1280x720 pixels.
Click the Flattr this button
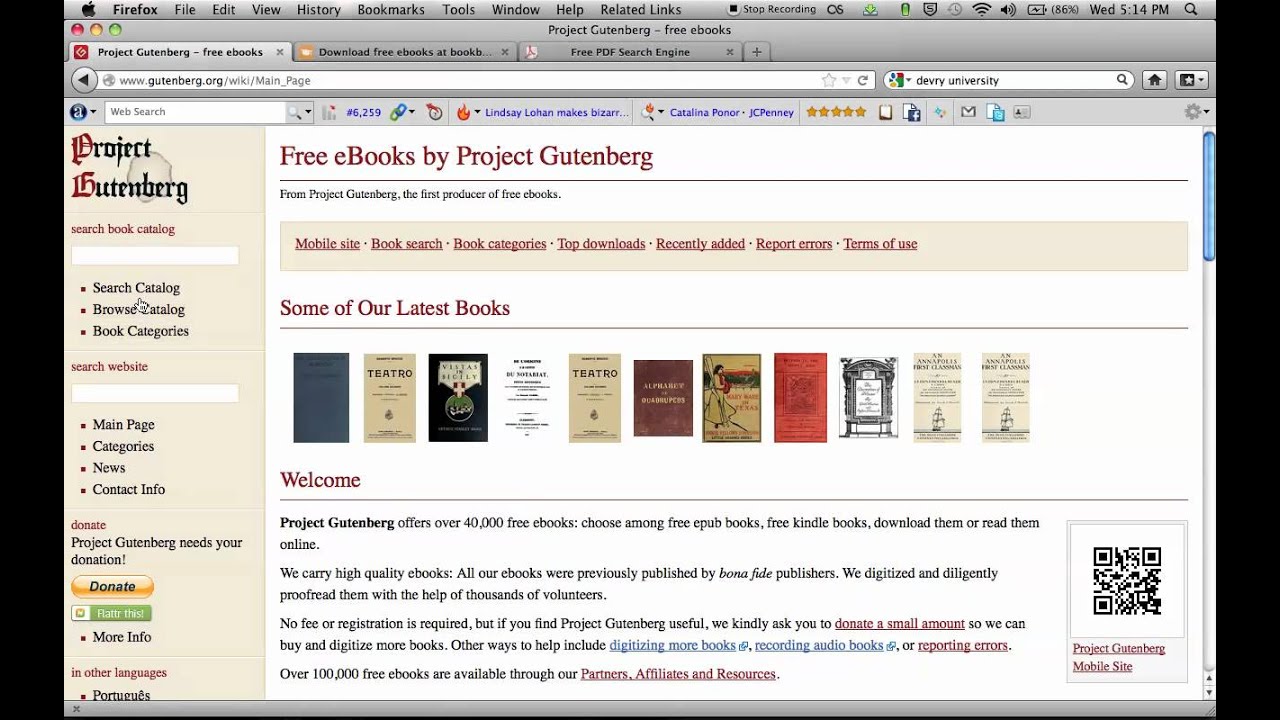tap(111, 613)
